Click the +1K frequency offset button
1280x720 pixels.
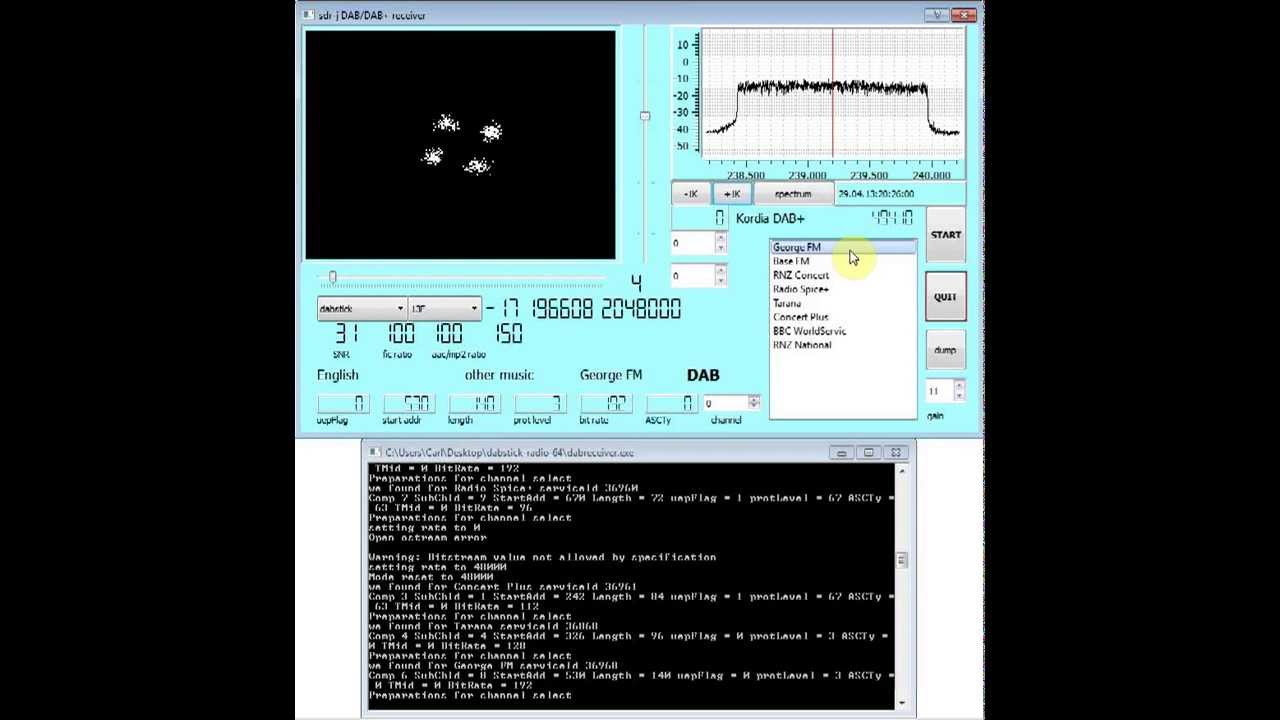click(x=732, y=194)
